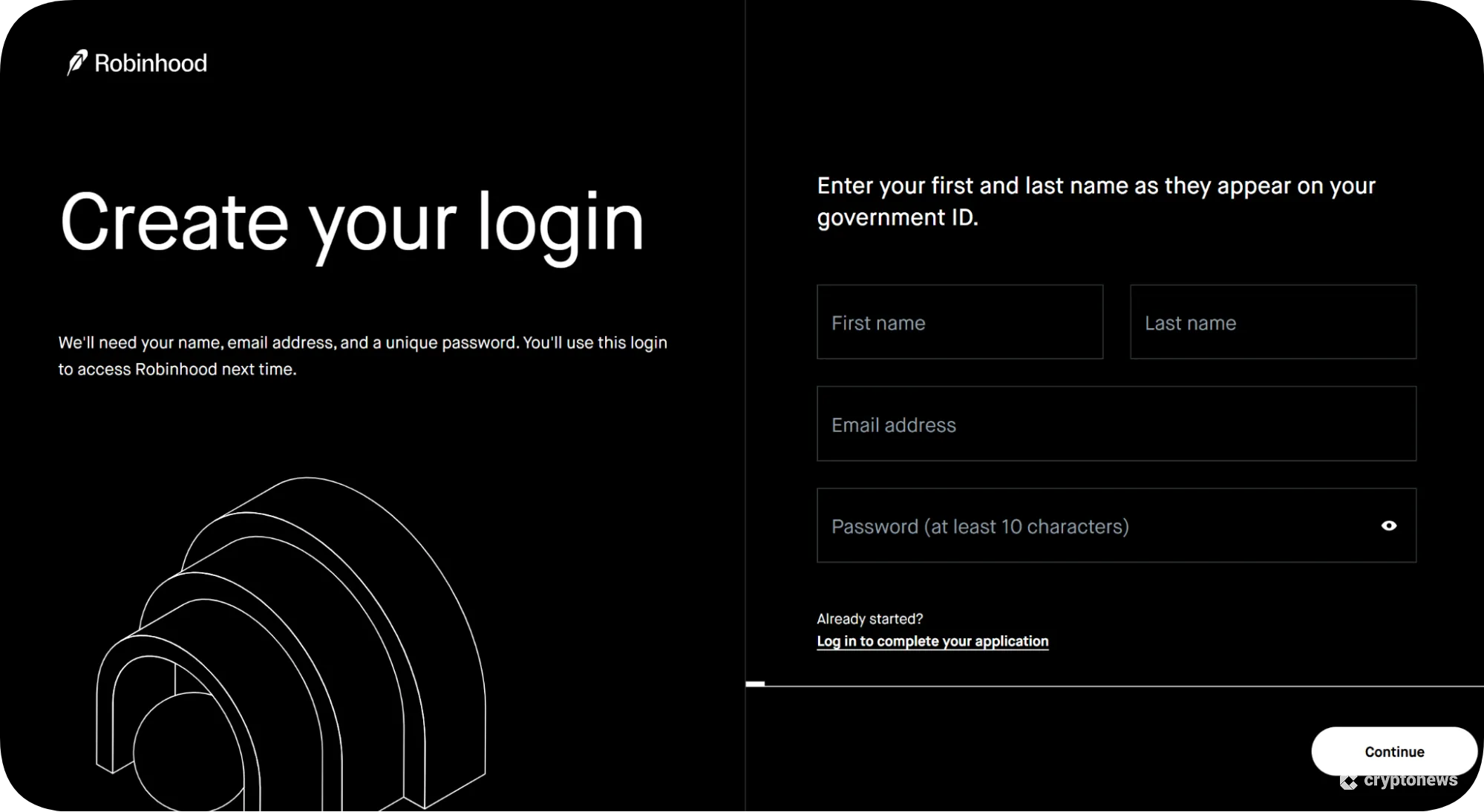Screen dimensions: 1484x812
Task: Click the Robinhood wordmark text
Action: pos(151,63)
